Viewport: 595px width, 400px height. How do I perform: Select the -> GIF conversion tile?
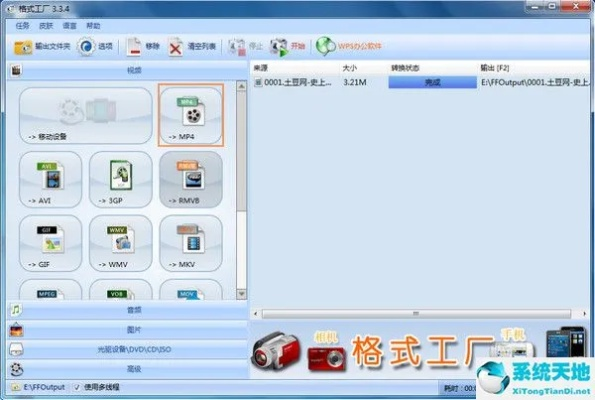50,243
